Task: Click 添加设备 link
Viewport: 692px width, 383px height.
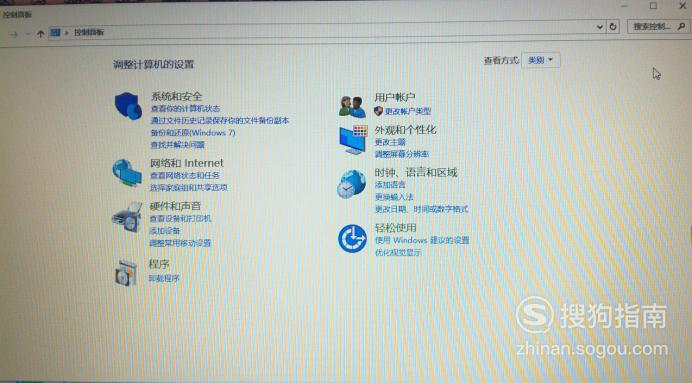Action: pyautogui.click(x=165, y=231)
